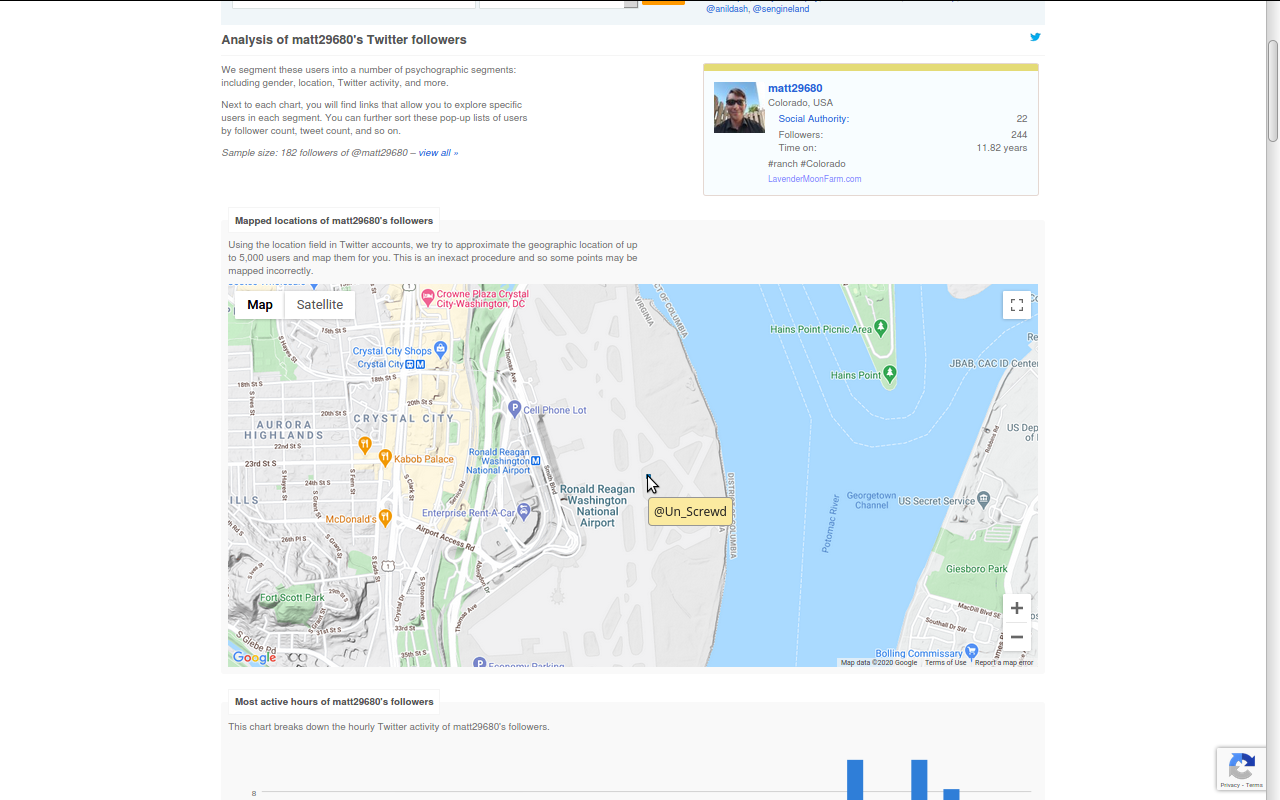
Task: Click the 'view all »' followers link
Action: [438, 153]
